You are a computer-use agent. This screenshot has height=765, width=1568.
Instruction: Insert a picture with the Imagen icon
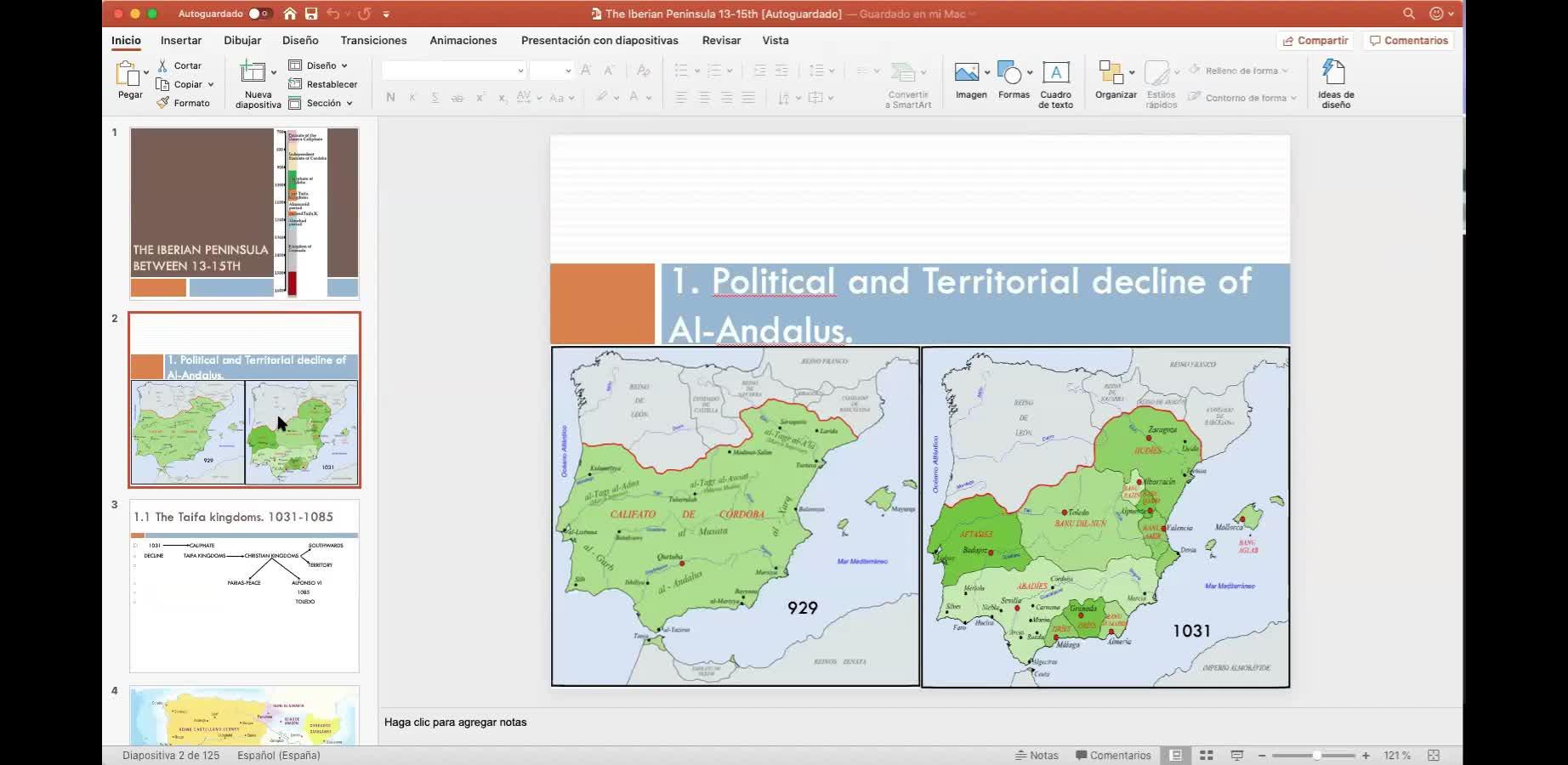[966, 73]
